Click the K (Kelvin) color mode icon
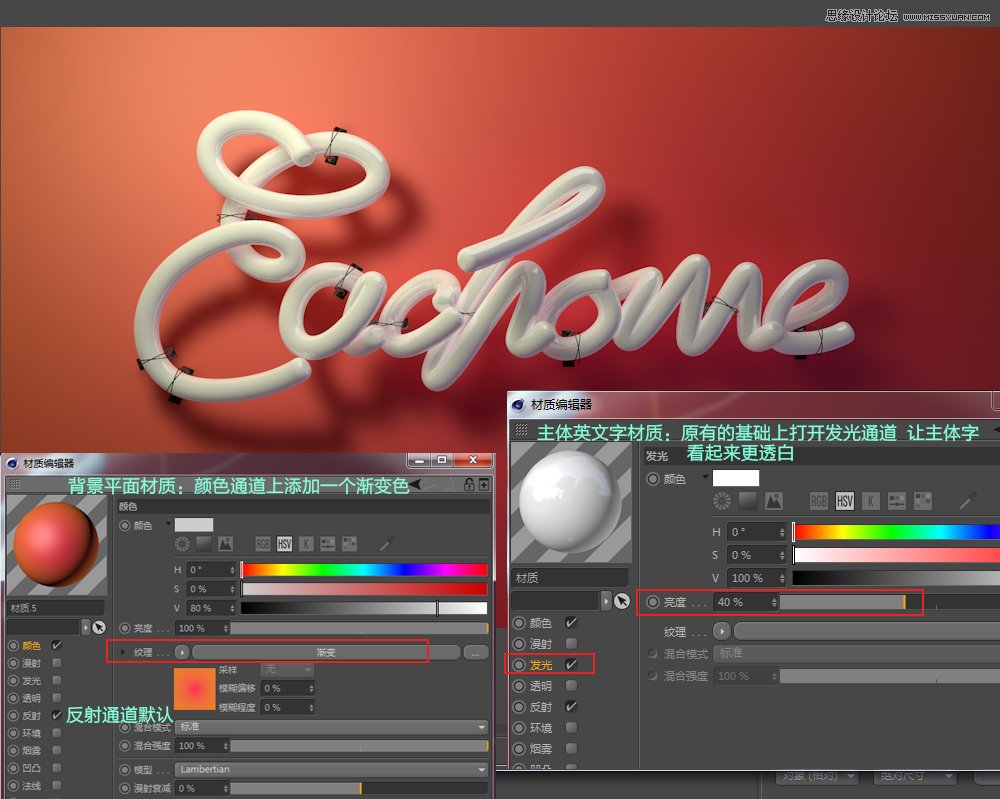The width and height of the screenshot is (1000, 799). click(x=870, y=501)
